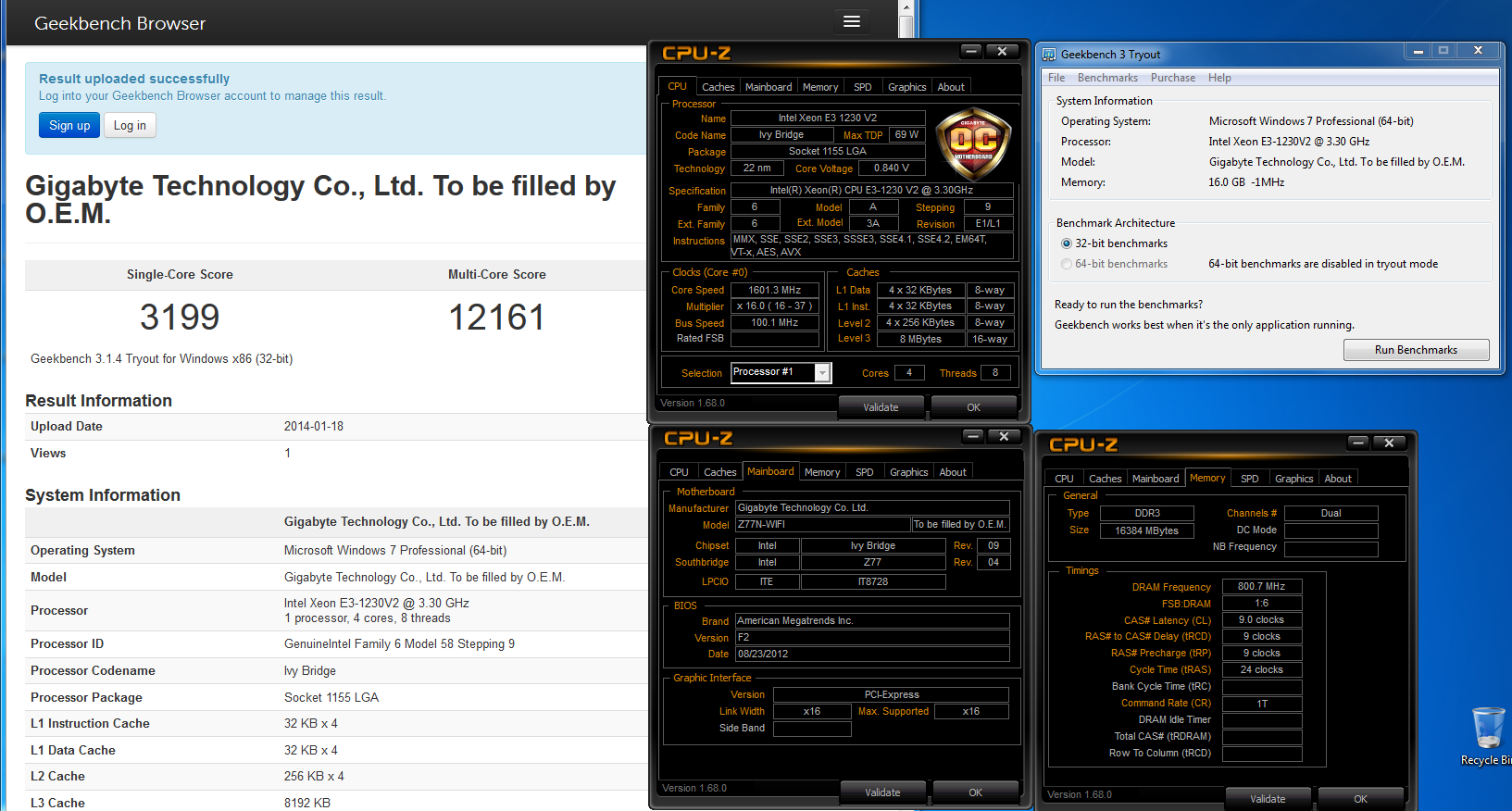Click the Gigabyte OC motherboard badge logo
Image resolution: width=1512 pixels, height=811 pixels.
coord(973,144)
